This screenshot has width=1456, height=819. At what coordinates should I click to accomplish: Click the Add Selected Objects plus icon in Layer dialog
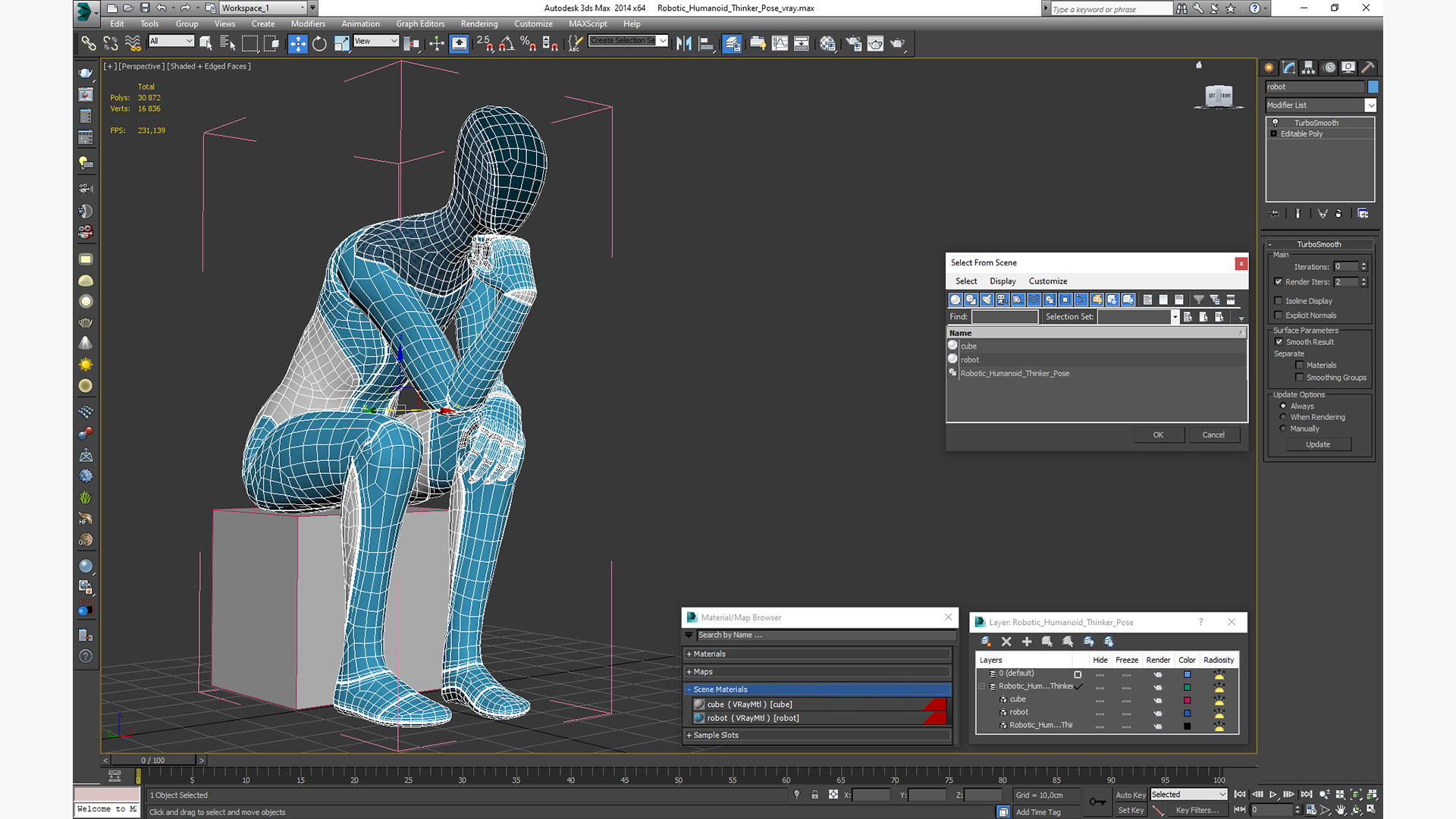(1027, 642)
